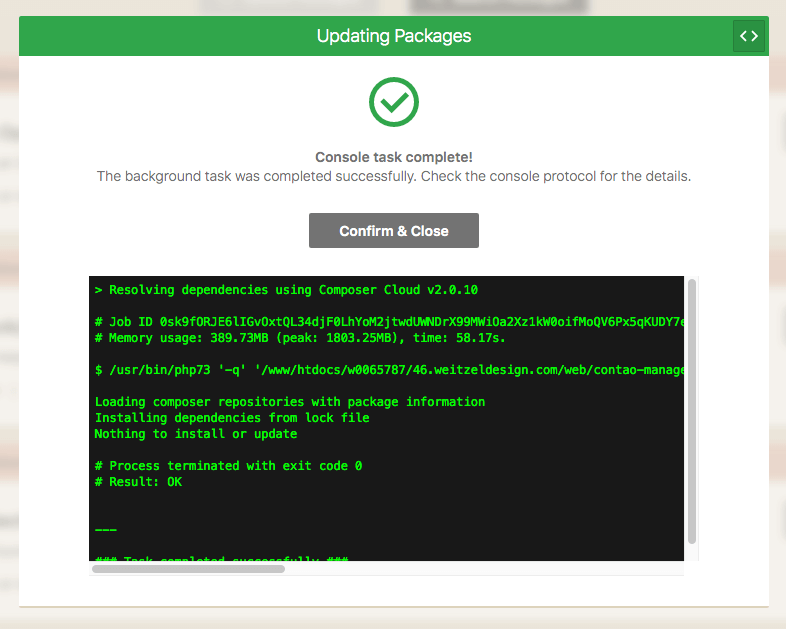Click the '---' separator line in console

106,529
